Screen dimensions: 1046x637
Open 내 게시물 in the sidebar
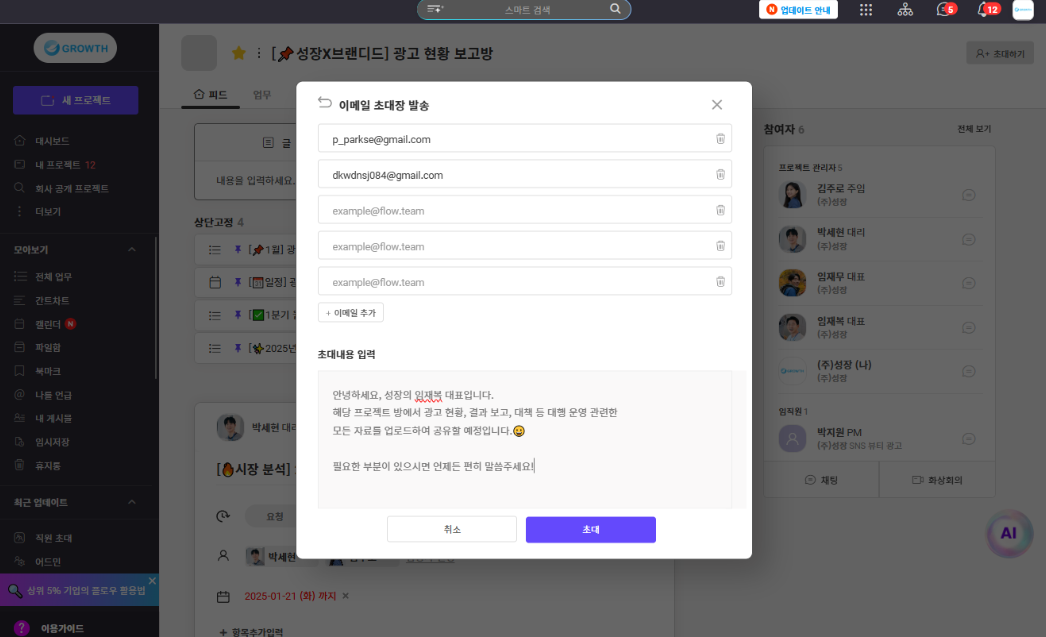[x=53, y=418]
